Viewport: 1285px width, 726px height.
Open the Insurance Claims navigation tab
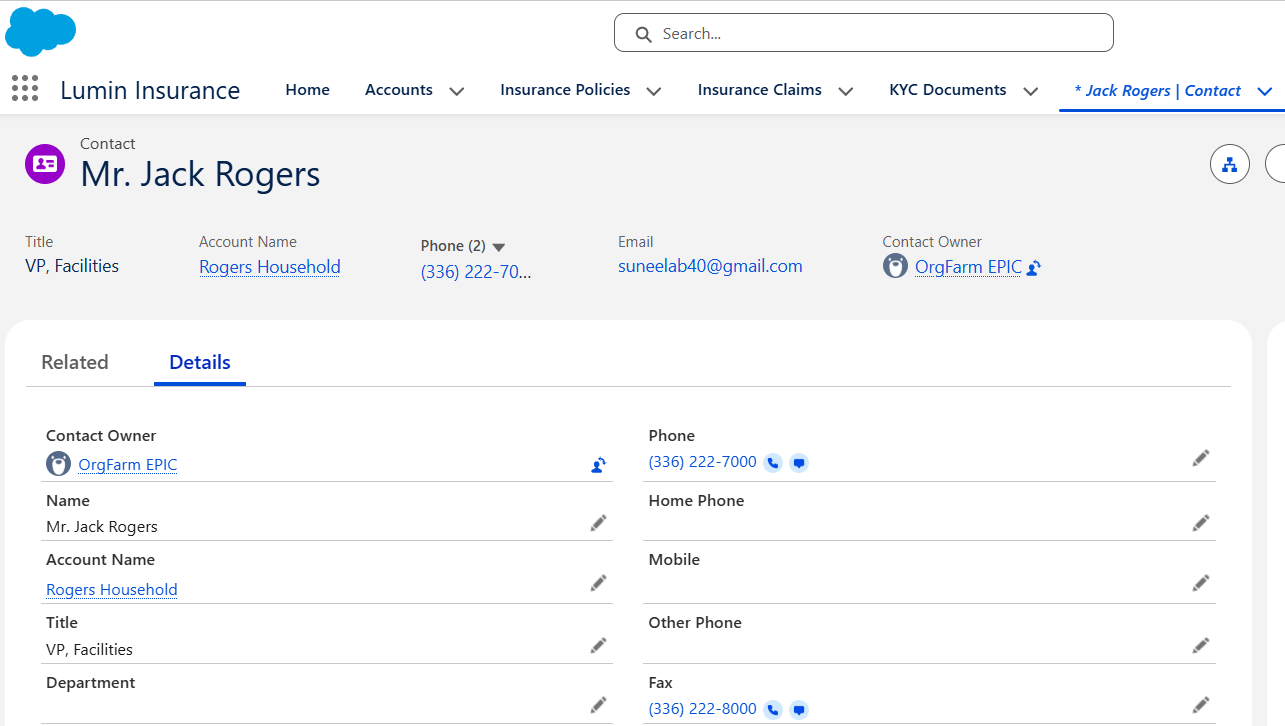[x=760, y=90]
